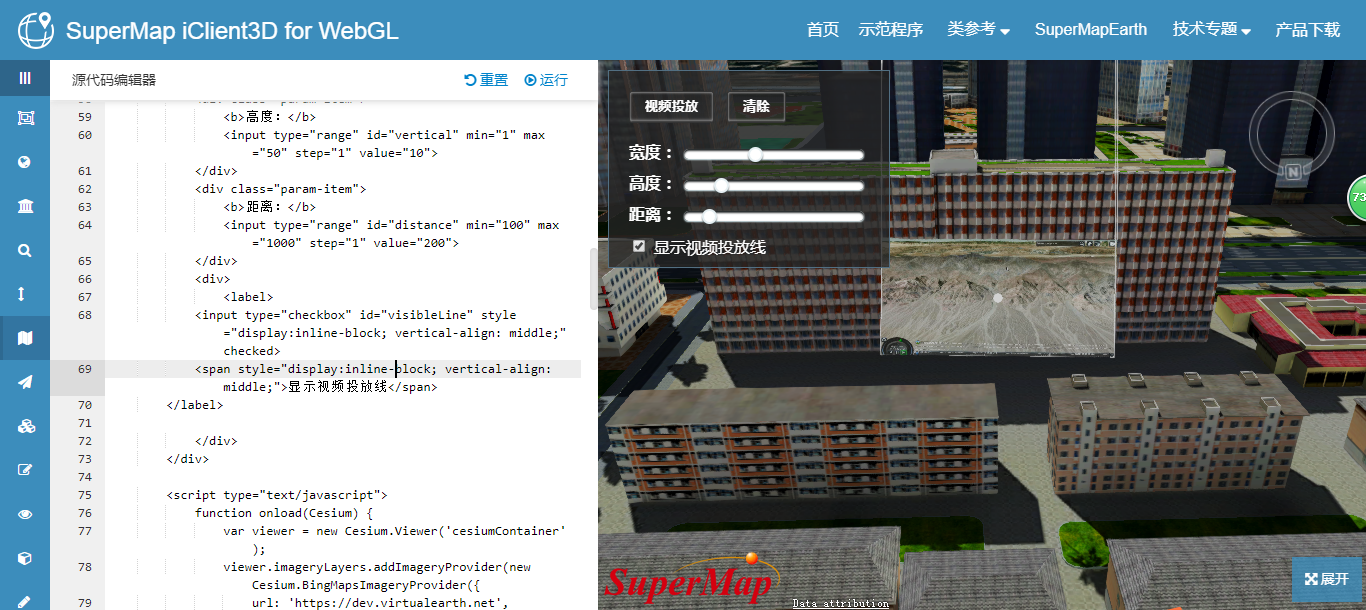1366x610 pixels.
Task: Click line number 69 in the gutter
Action: click(85, 369)
